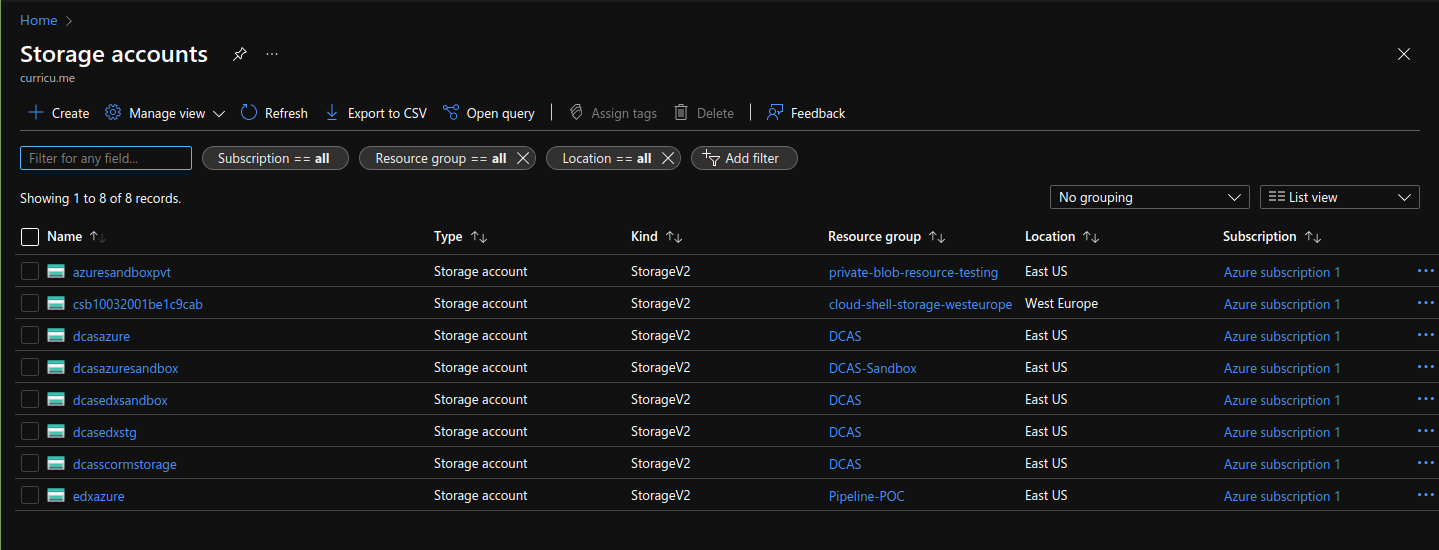Sort by the Resource group column
Viewport: 1439px width, 550px height.
click(x=886, y=237)
